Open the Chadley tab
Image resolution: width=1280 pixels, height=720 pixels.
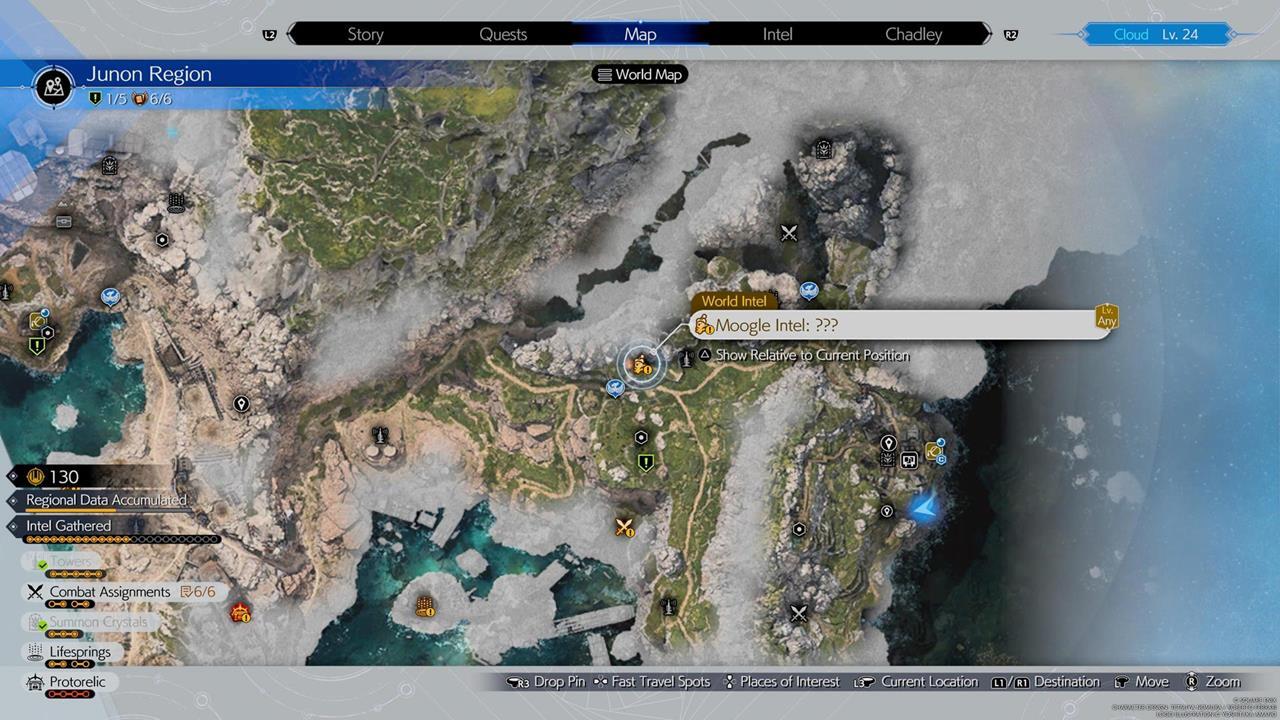point(913,34)
